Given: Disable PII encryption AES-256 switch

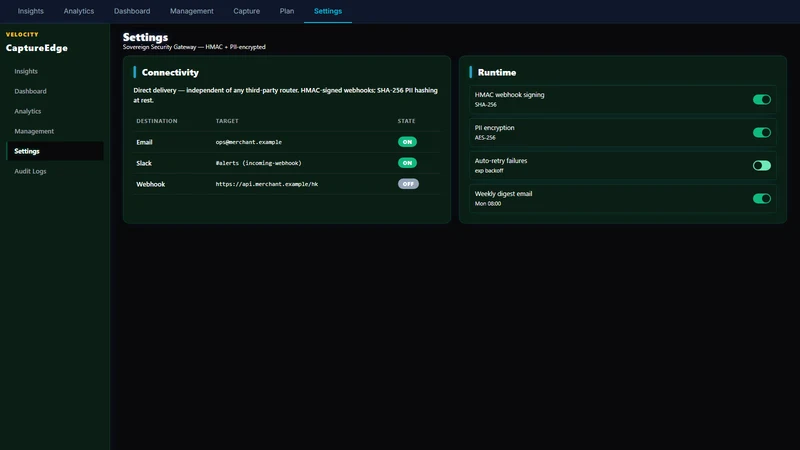Looking at the screenshot, I should point(762,133).
